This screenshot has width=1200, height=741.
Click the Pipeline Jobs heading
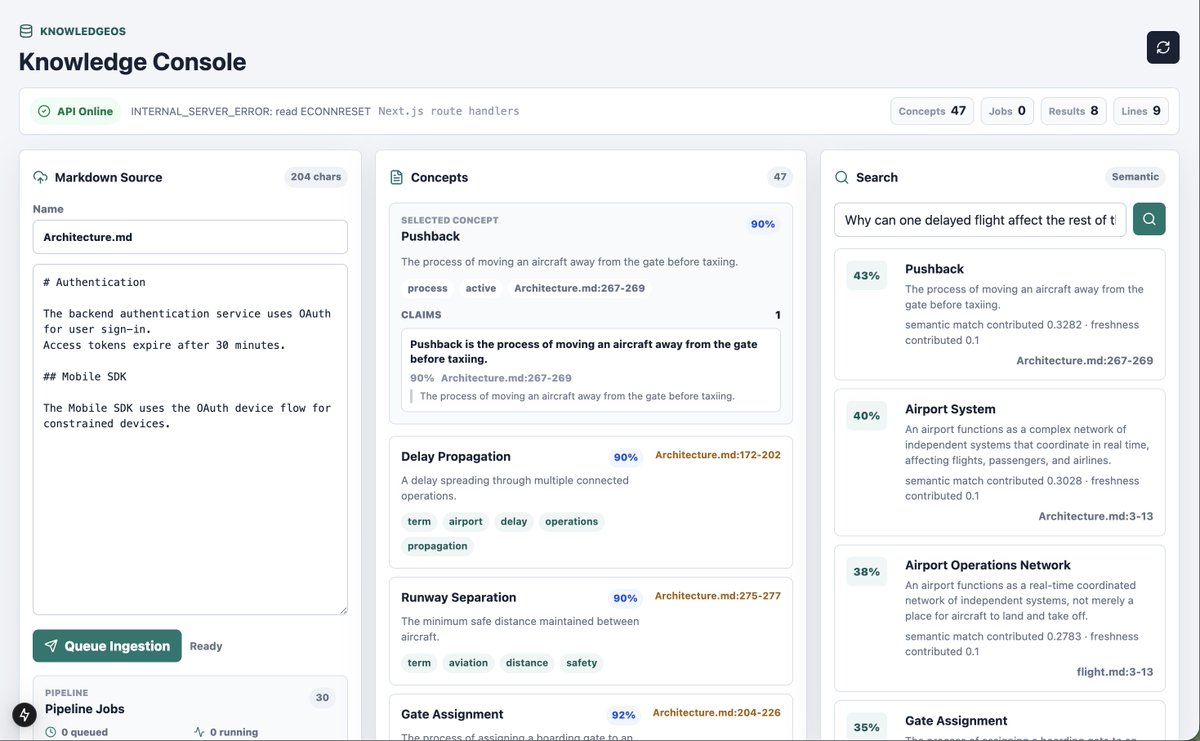(x=85, y=709)
